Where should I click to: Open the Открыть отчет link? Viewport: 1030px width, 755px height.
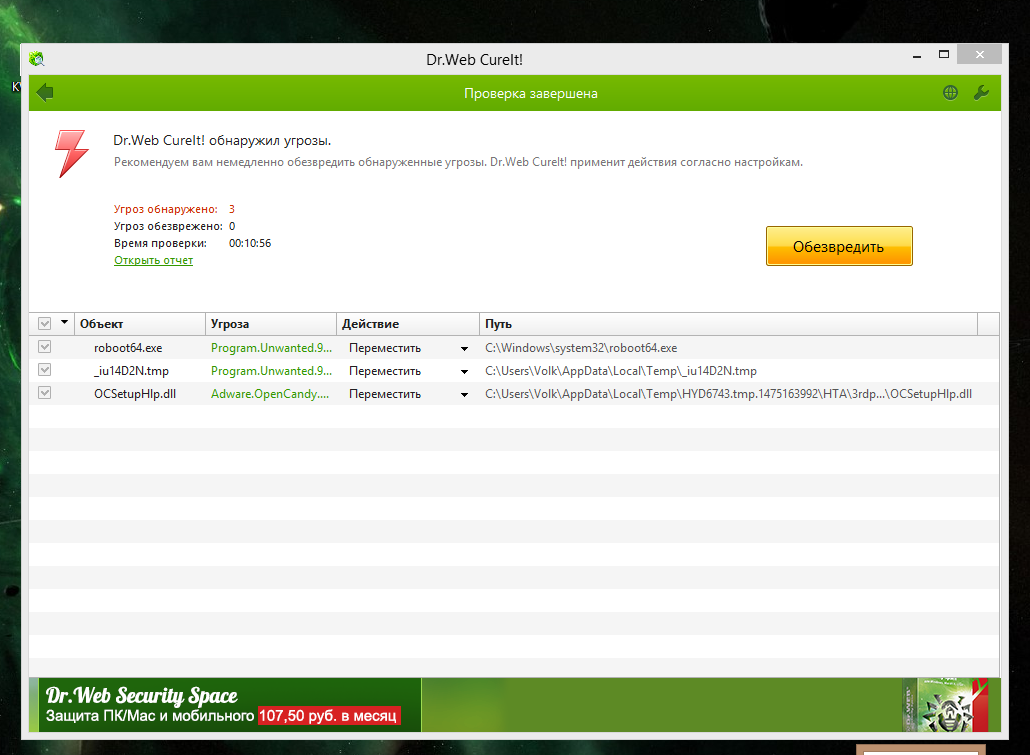[x=154, y=260]
